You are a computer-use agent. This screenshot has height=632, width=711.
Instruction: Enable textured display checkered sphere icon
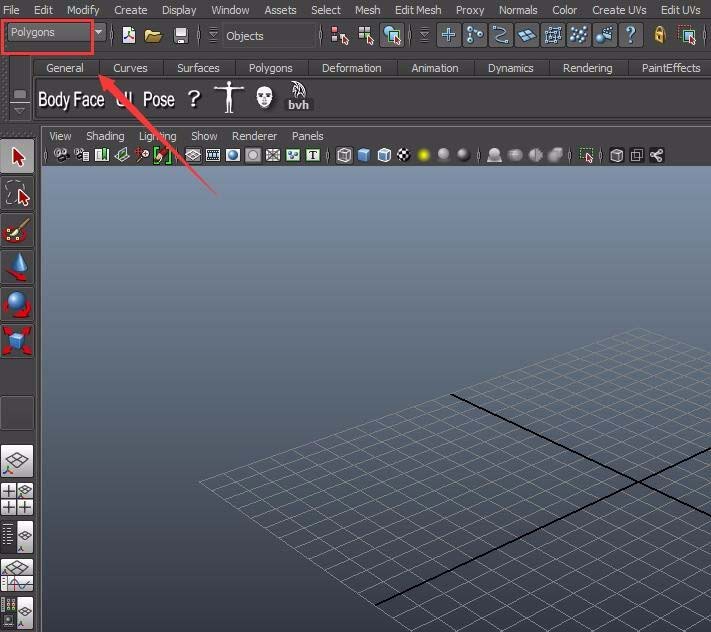click(x=404, y=155)
